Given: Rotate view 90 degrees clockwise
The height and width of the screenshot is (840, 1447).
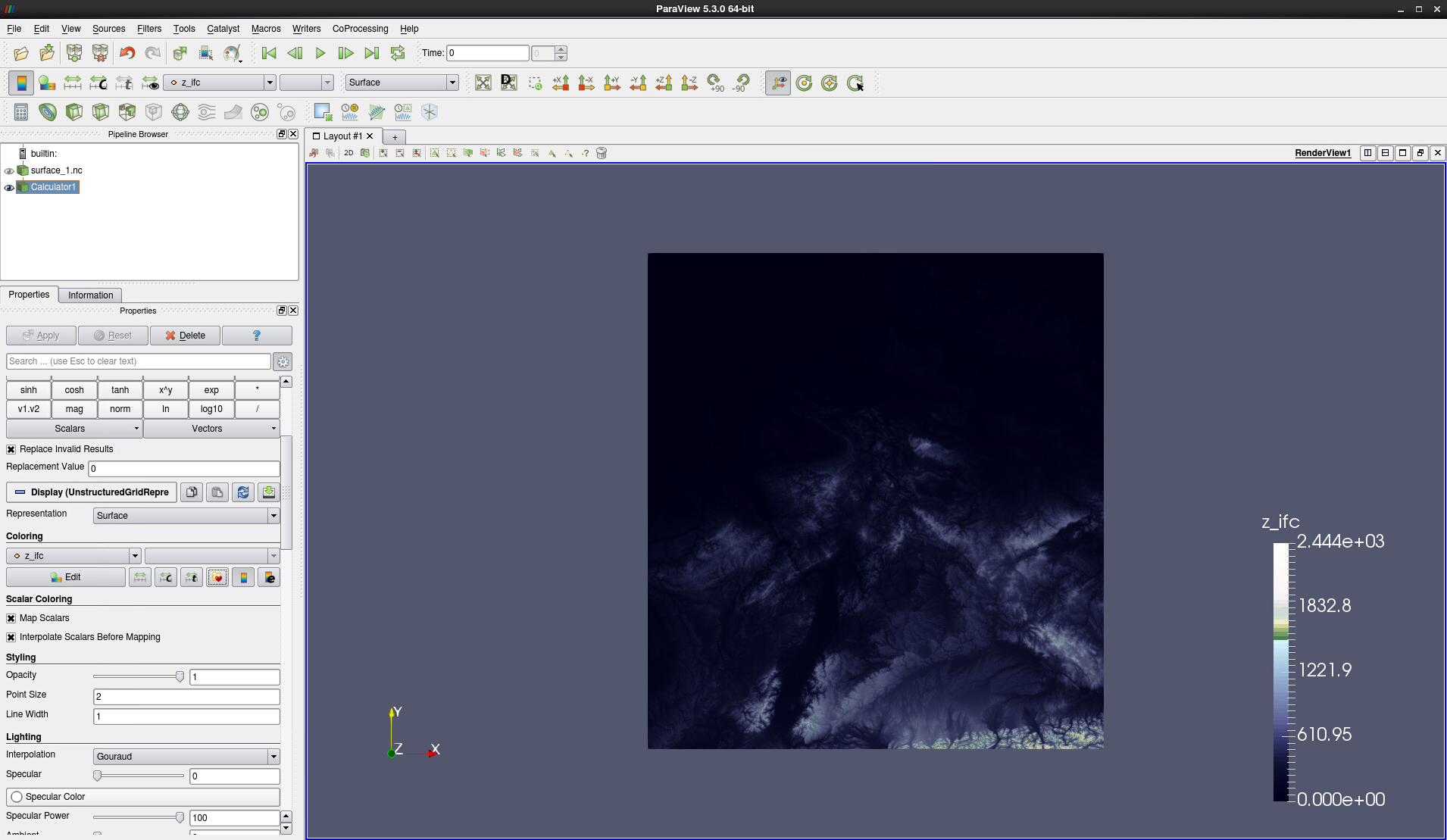Looking at the screenshot, I should [715, 83].
